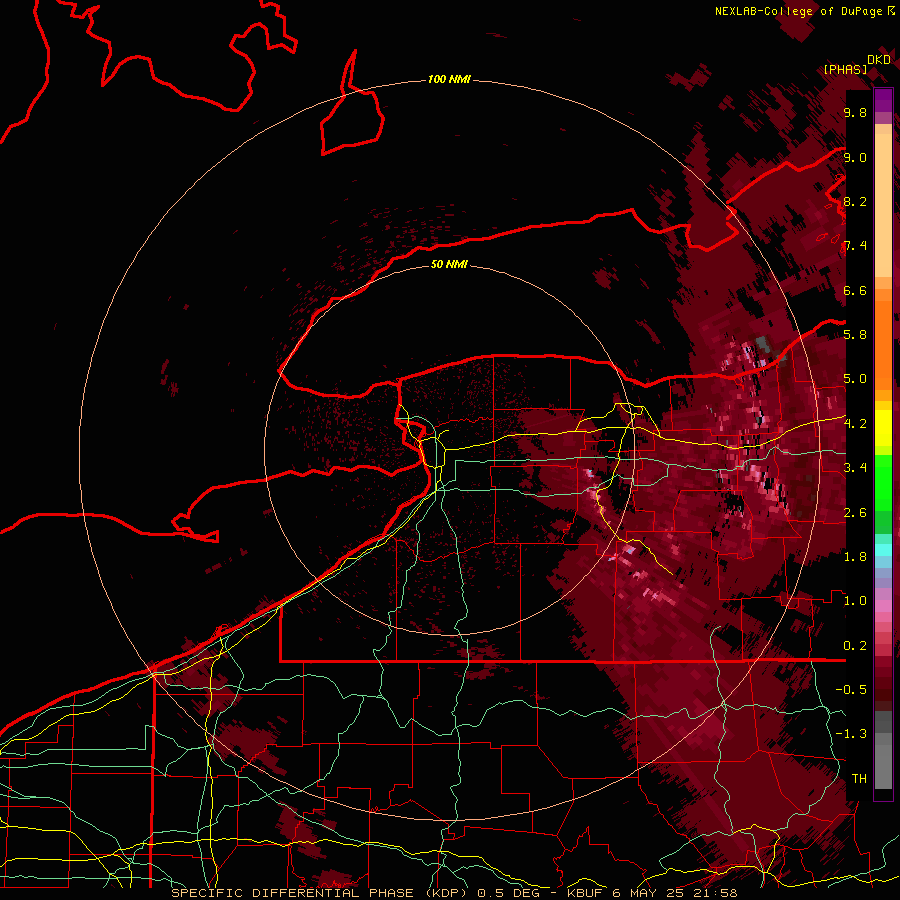Click the 9.8 value on the color scale
Screen dimensions: 900x900
point(855,113)
